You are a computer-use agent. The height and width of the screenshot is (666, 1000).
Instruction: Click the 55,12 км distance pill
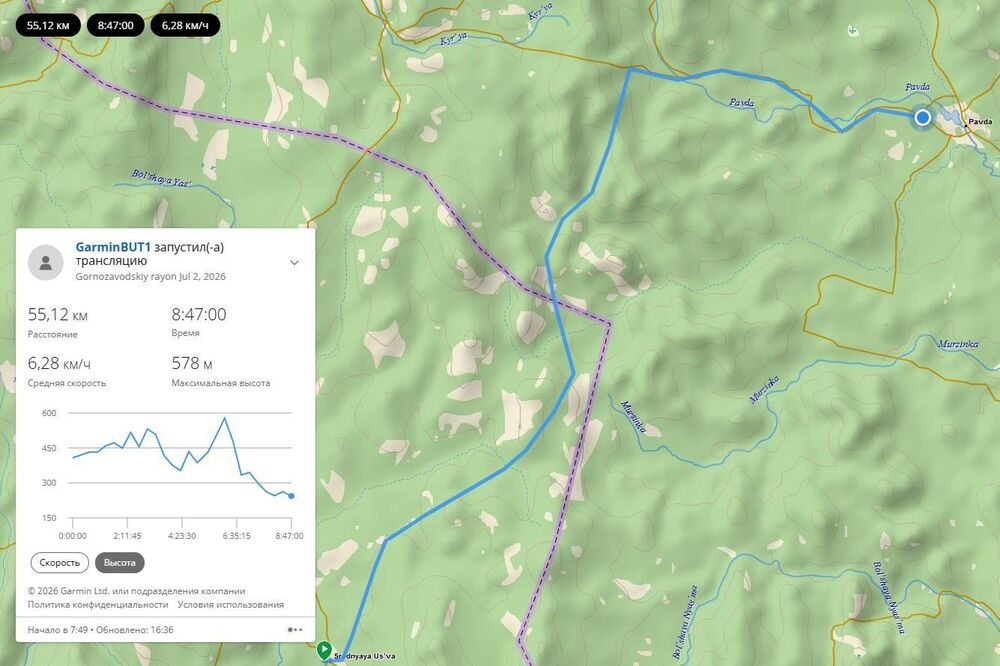pos(48,26)
